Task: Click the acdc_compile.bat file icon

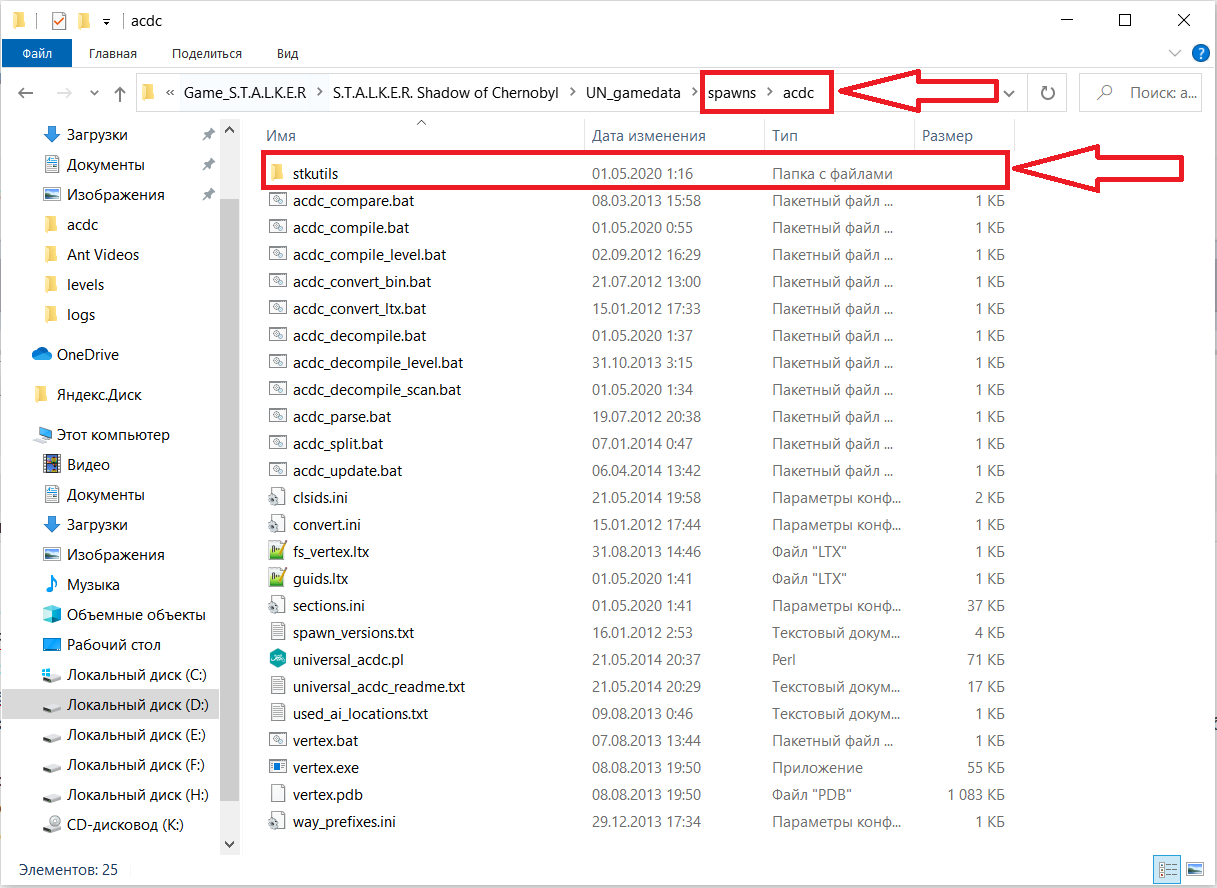Action: point(278,228)
